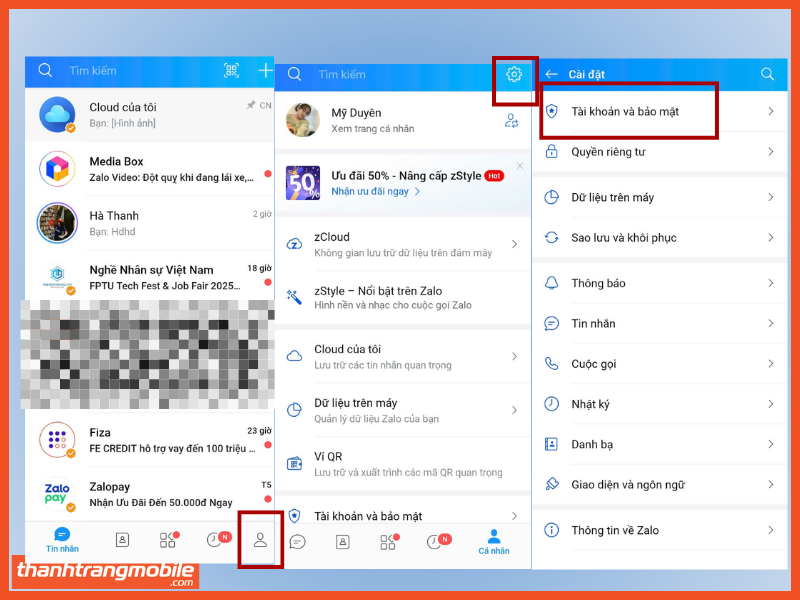Open Zalopay conversation title
Viewport: 800px width, 600px height.
tap(110, 487)
